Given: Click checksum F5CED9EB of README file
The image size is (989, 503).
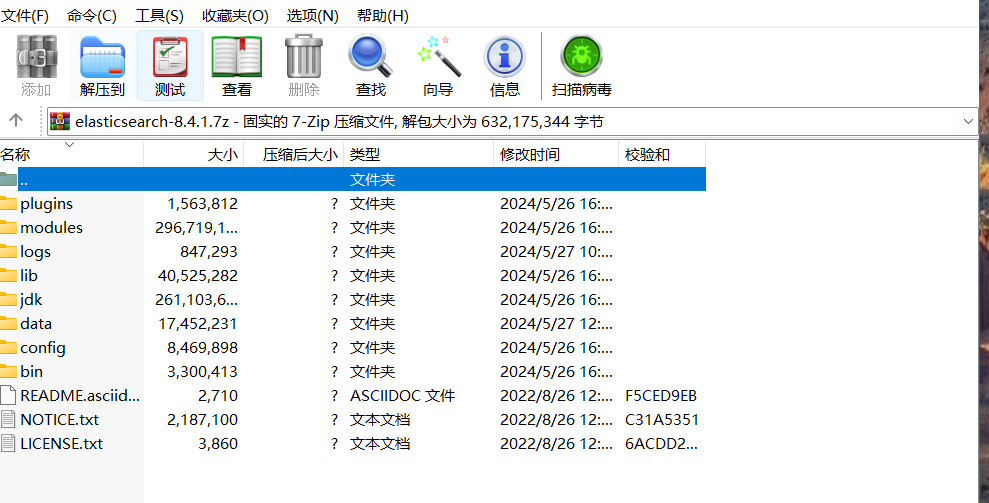Looking at the screenshot, I should pyautogui.click(x=661, y=395).
